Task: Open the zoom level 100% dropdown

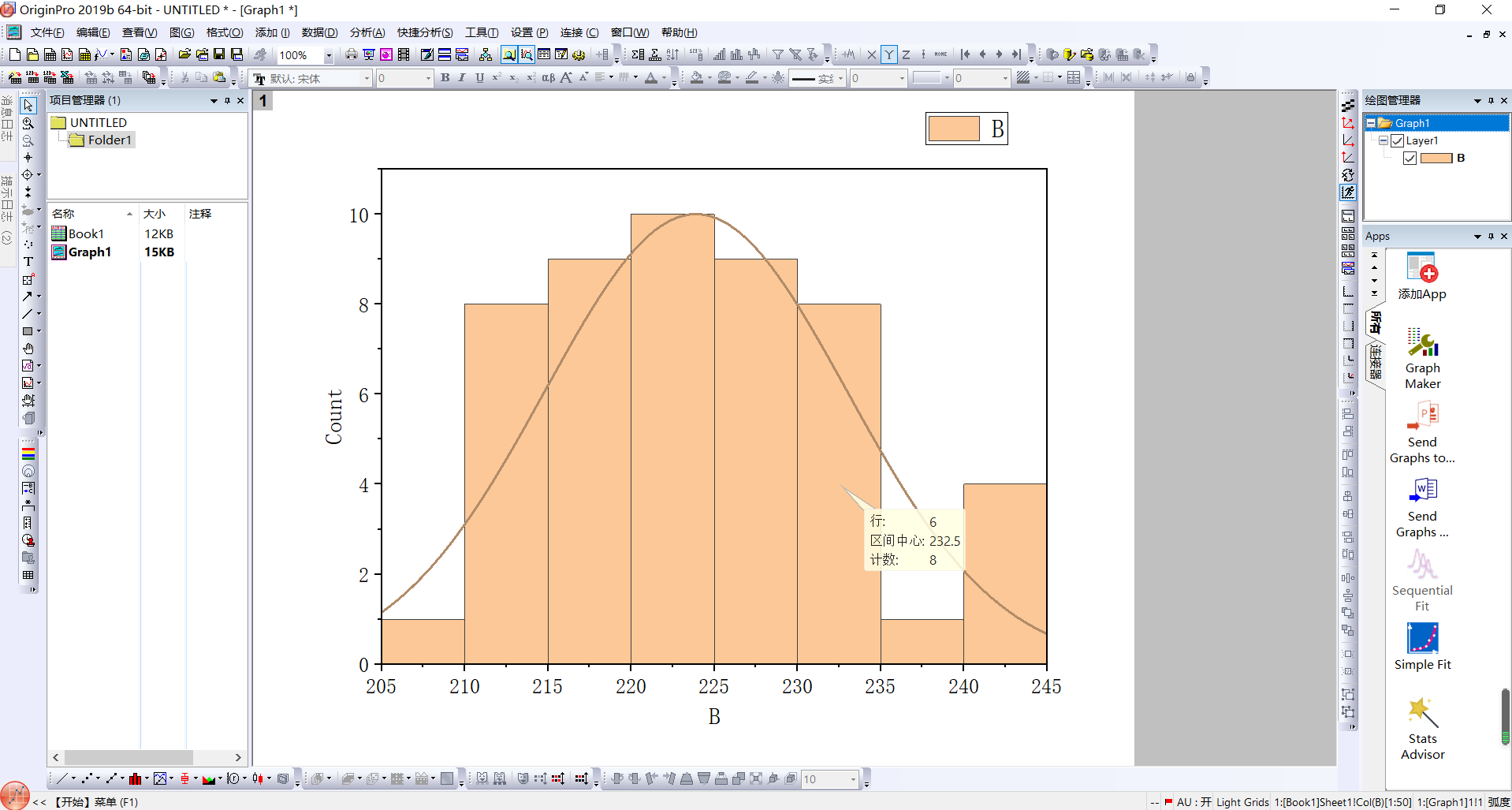Action: 329,55
